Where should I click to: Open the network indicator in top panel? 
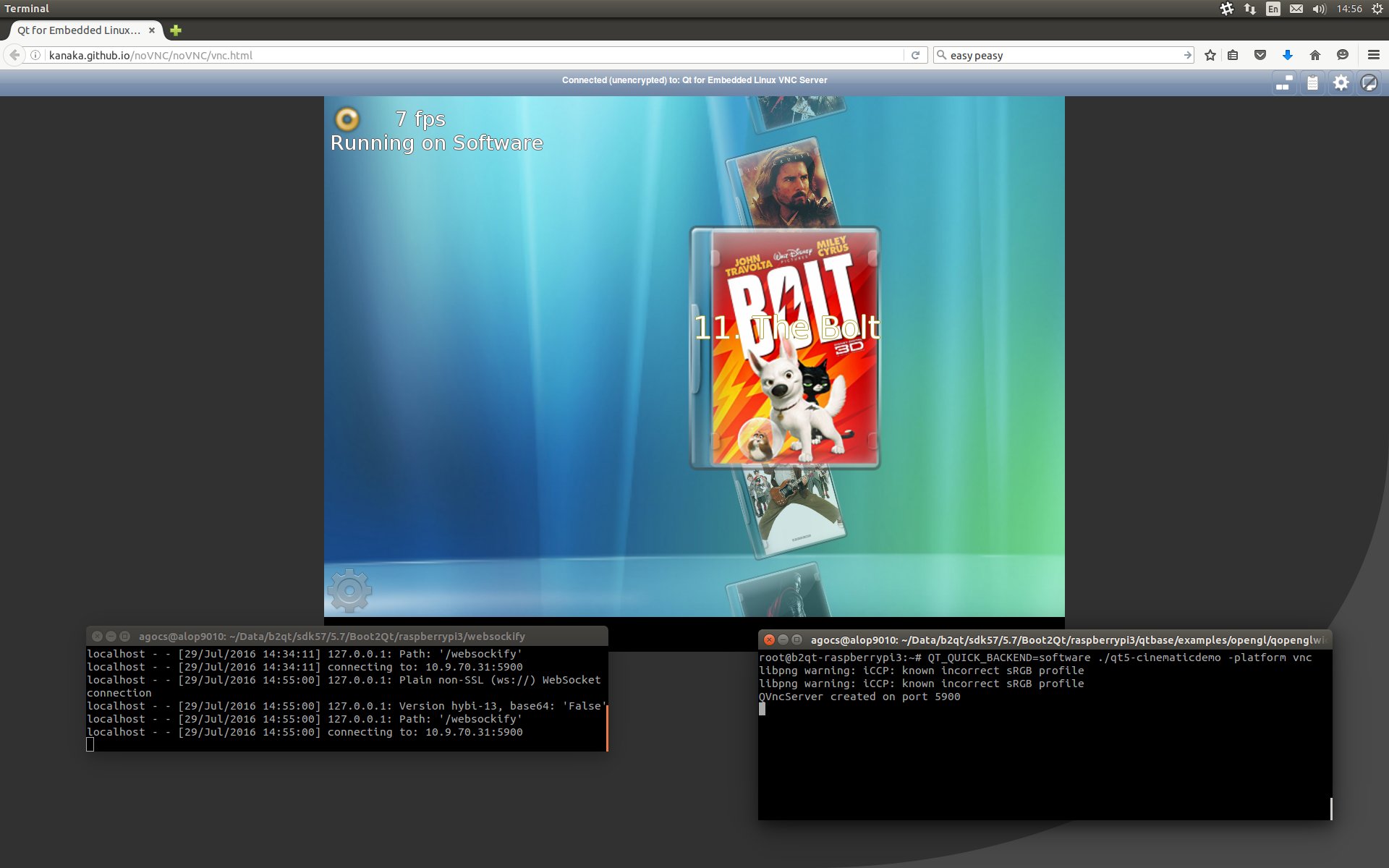coord(1250,9)
